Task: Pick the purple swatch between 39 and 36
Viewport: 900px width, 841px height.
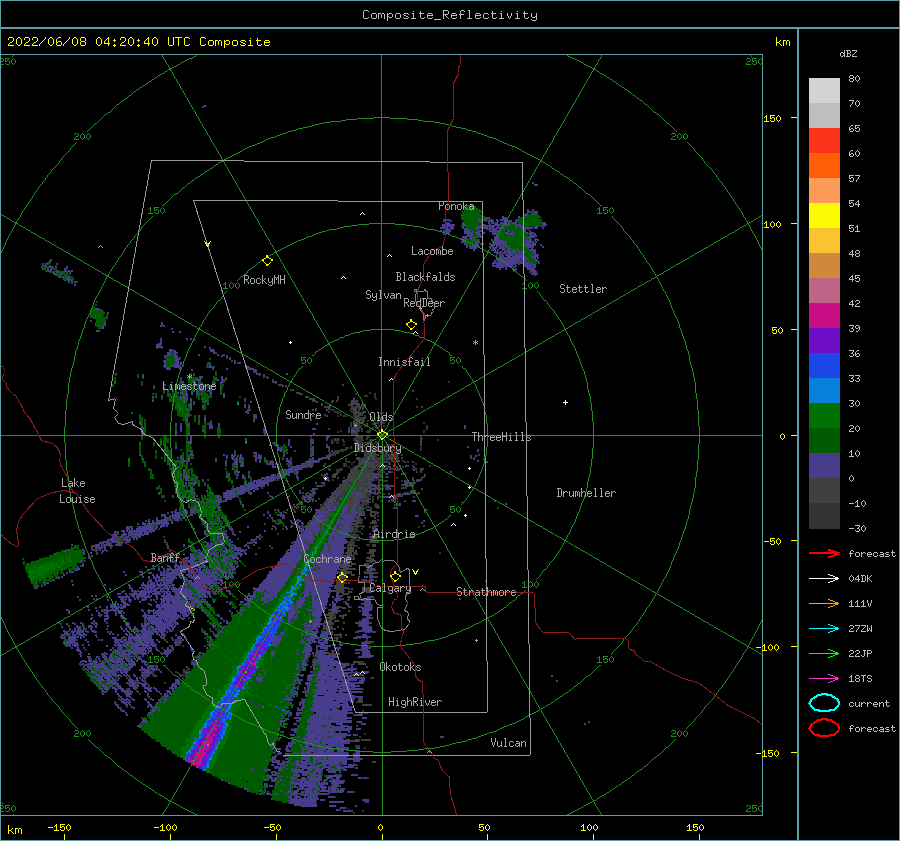Action: tap(824, 340)
